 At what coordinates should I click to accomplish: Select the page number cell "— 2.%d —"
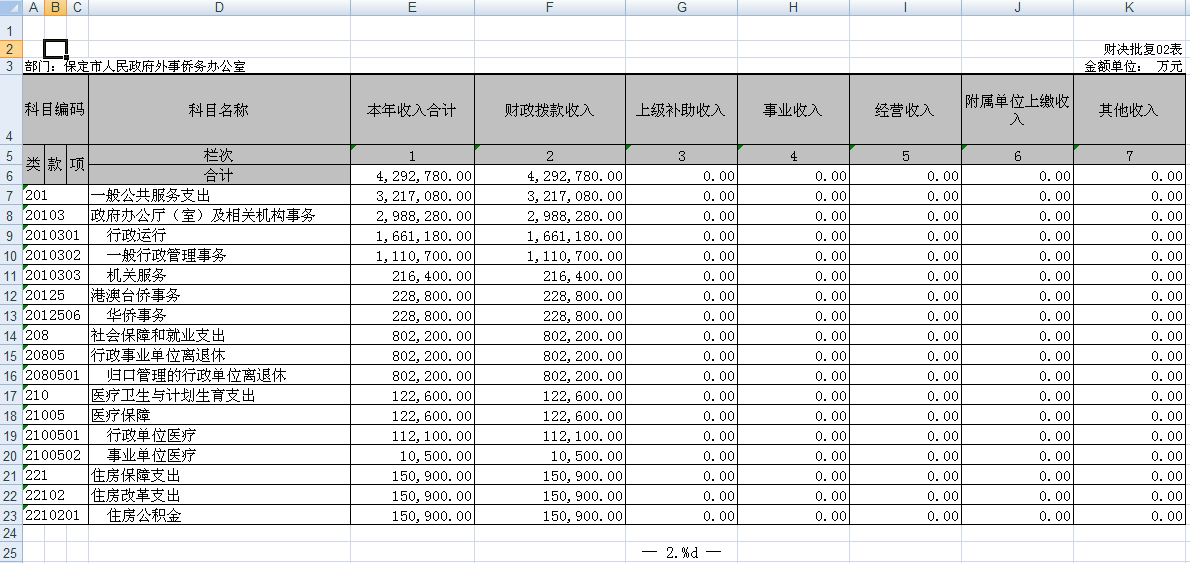[x=680, y=552]
